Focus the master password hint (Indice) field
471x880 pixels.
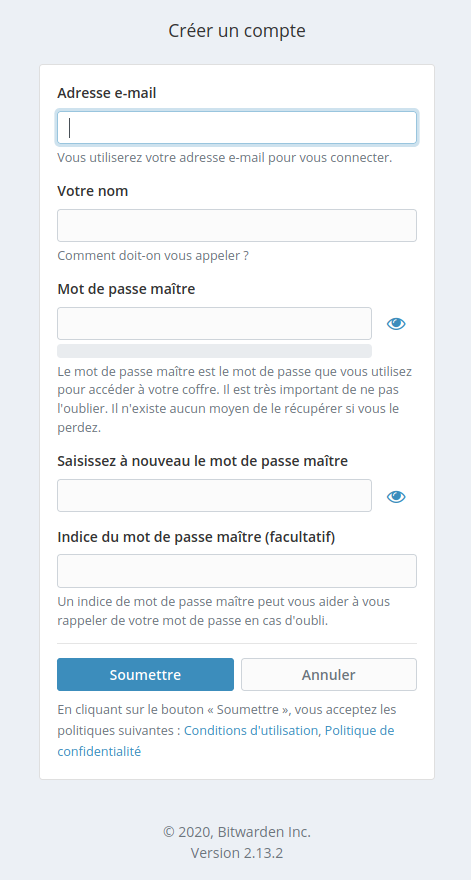point(237,571)
